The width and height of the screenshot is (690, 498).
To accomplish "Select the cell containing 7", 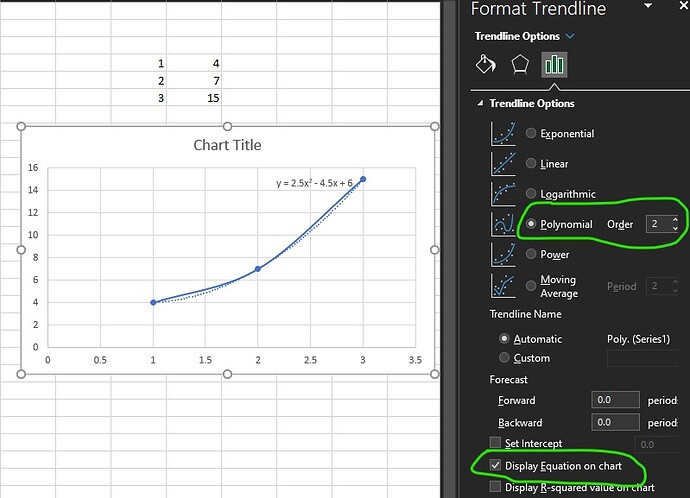I will pos(194,81).
